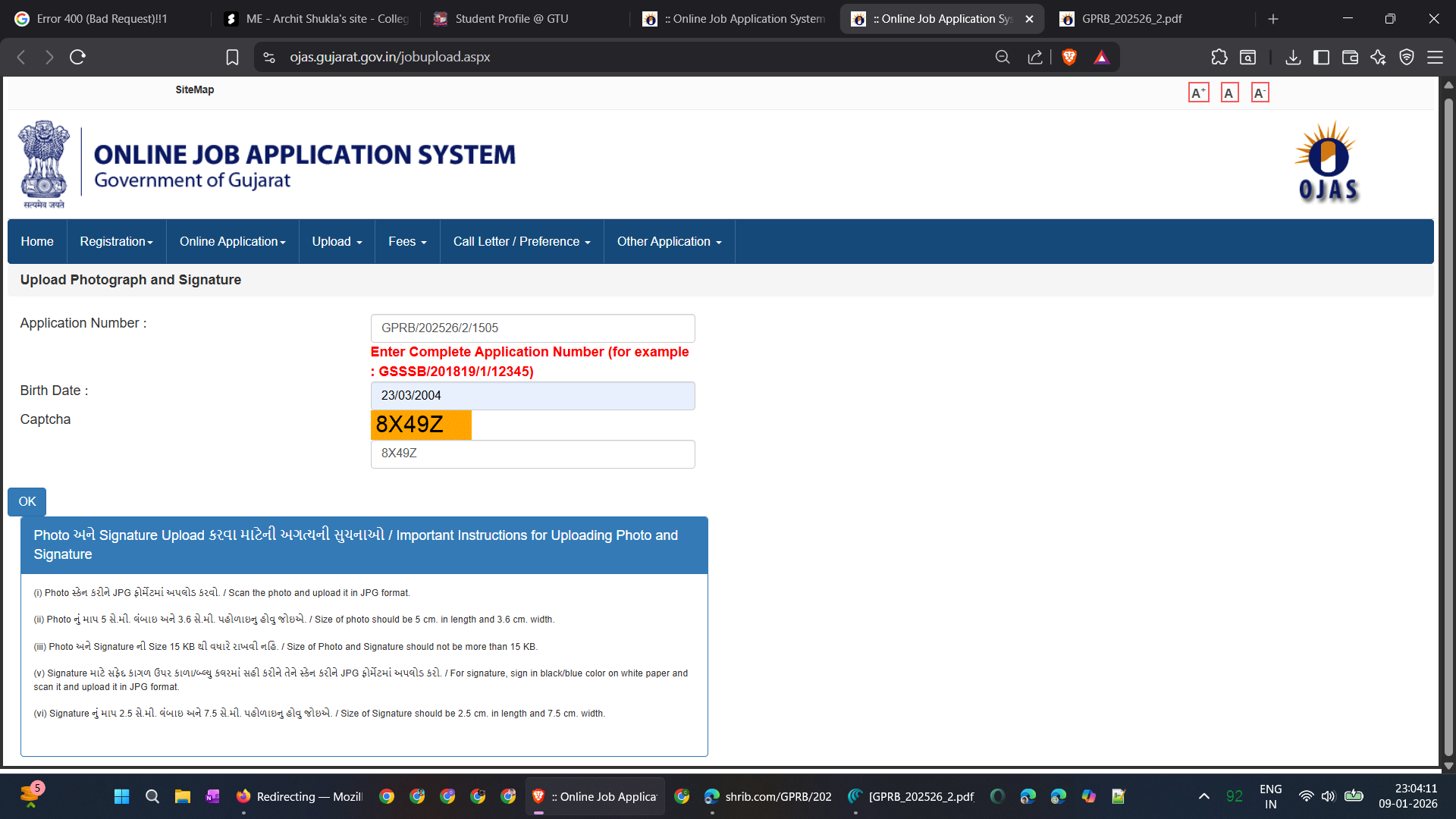Bookmark this page with bookmark icon

pyautogui.click(x=232, y=57)
